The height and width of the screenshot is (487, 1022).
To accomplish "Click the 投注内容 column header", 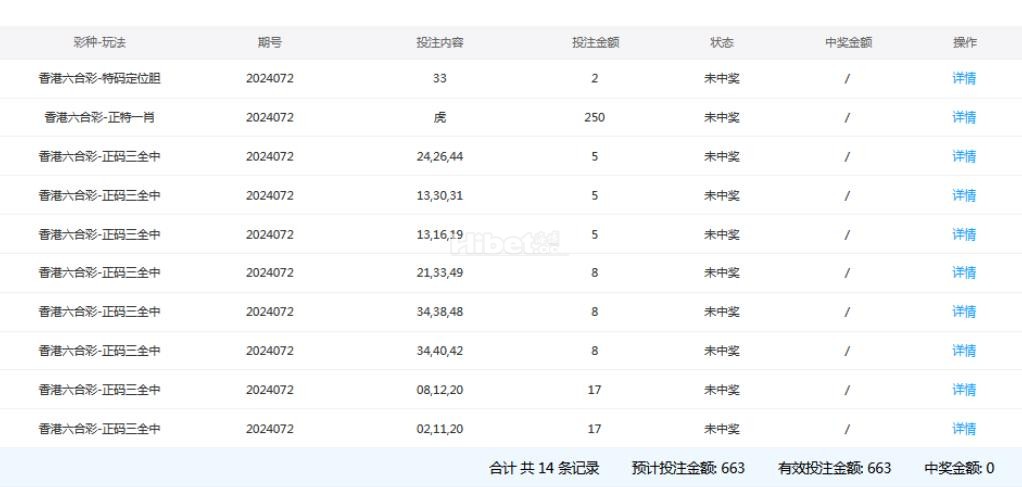I will pyautogui.click(x=440, y=42).
